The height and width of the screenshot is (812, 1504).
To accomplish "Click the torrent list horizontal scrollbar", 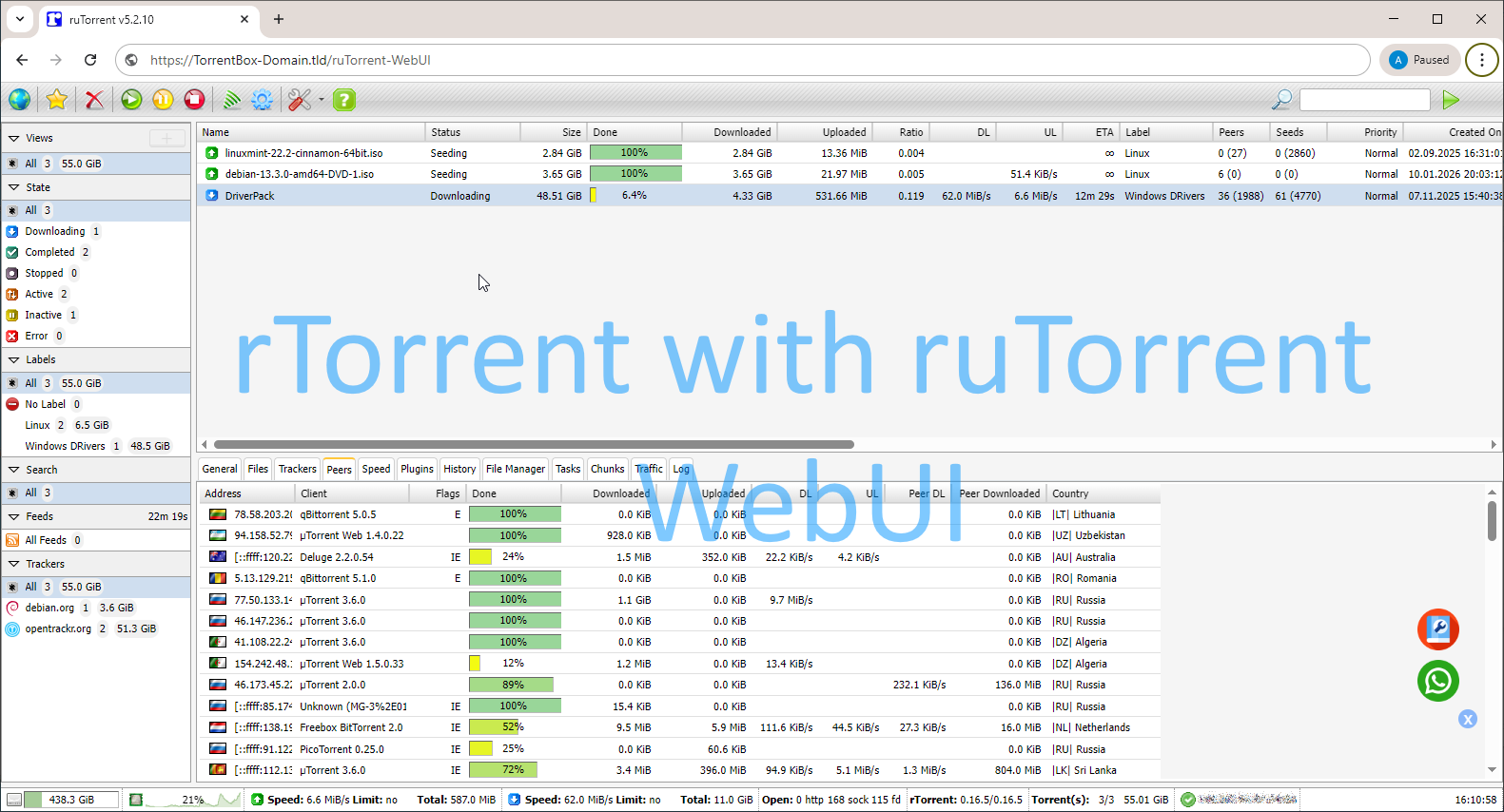I will coord(534,444).
